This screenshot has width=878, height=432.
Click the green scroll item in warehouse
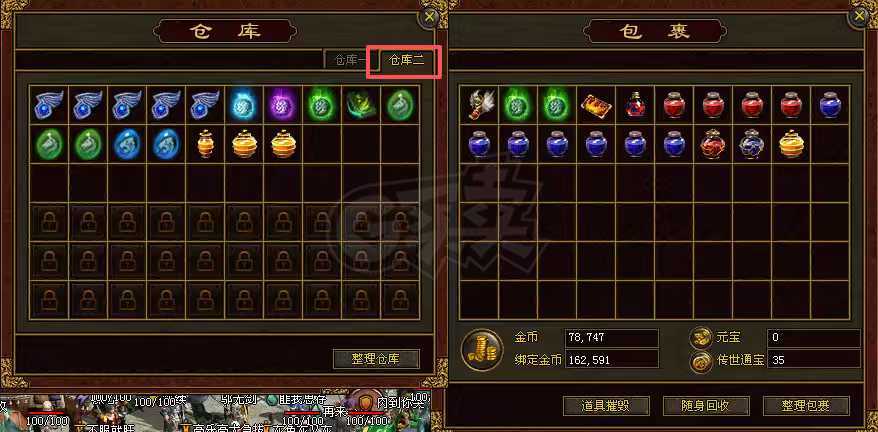click(361, 105)
